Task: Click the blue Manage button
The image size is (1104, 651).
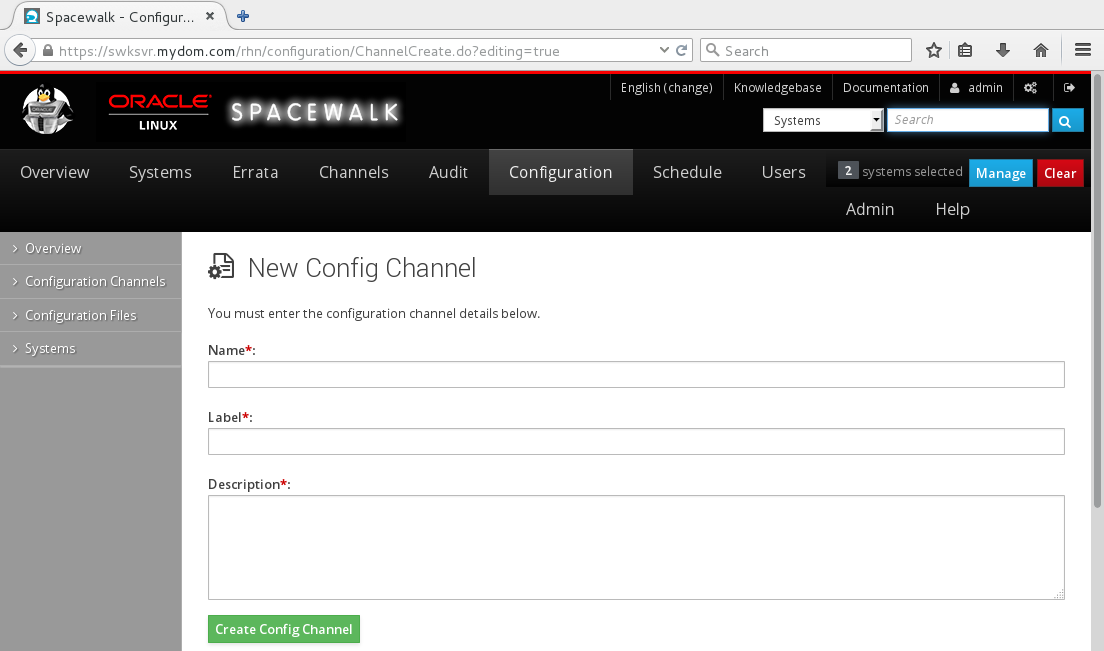Action: (x=1000, y=173)
